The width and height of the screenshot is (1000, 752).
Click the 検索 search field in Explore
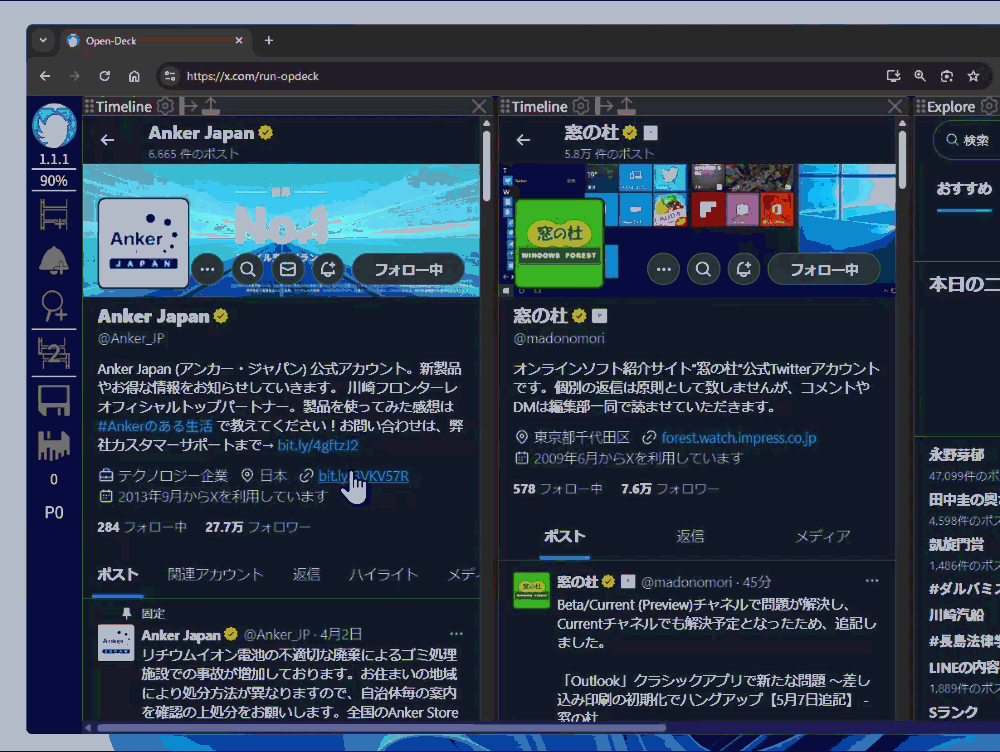(966, 140)
